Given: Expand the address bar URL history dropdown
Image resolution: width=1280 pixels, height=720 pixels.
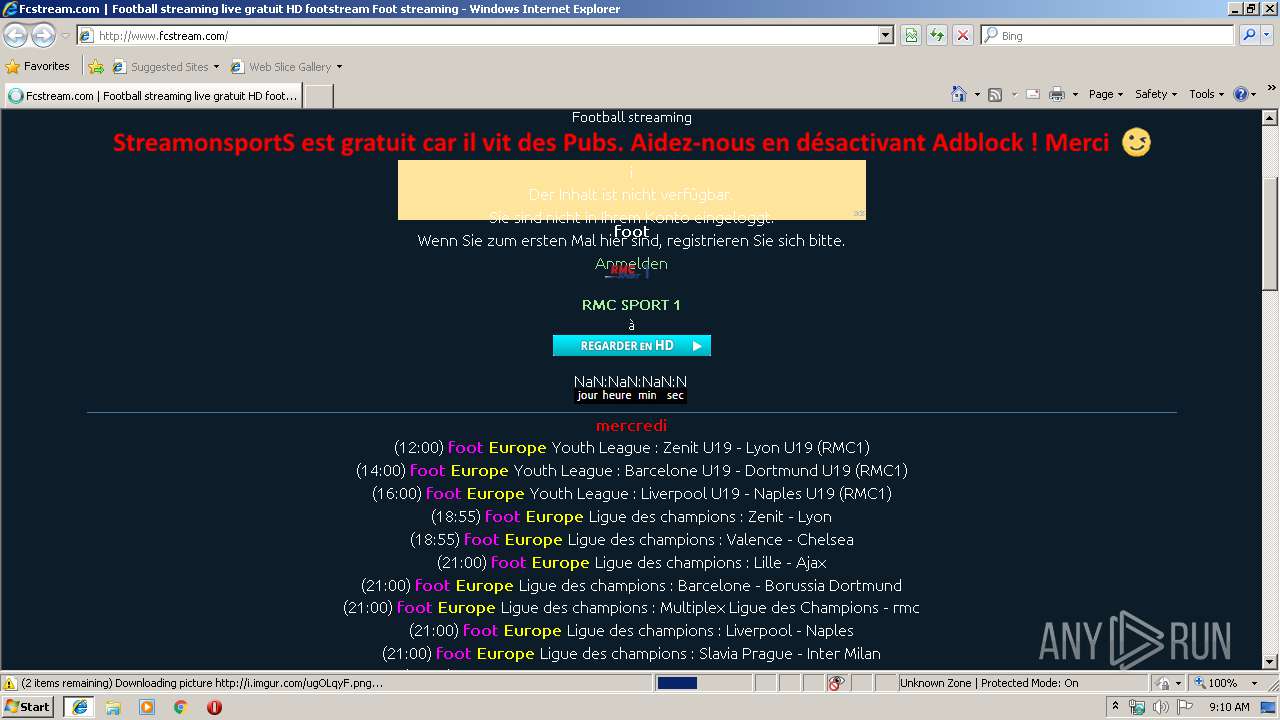Looking at the screenshot, I should [x=885, y=35].
